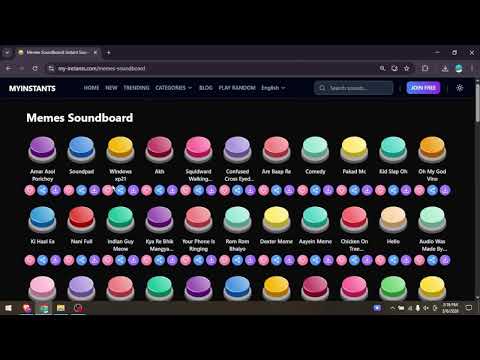Image resolution: width=480 pixels, height=360 pixels.
Task: Play the Hello sound button
Action: pyautogui.click(x=393, y=219)
